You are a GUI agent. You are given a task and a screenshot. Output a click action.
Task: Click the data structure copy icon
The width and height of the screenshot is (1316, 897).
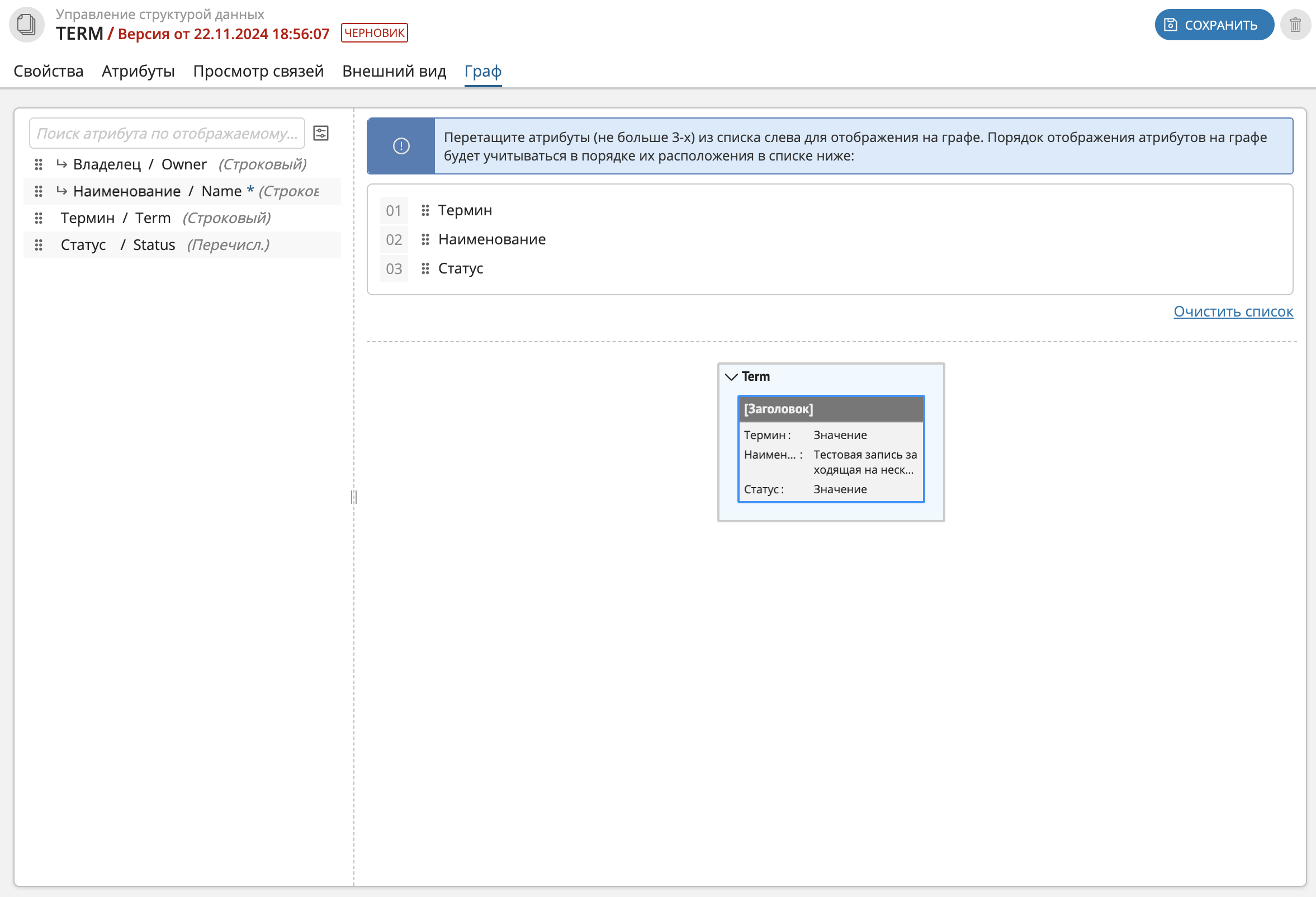[26, 25]
